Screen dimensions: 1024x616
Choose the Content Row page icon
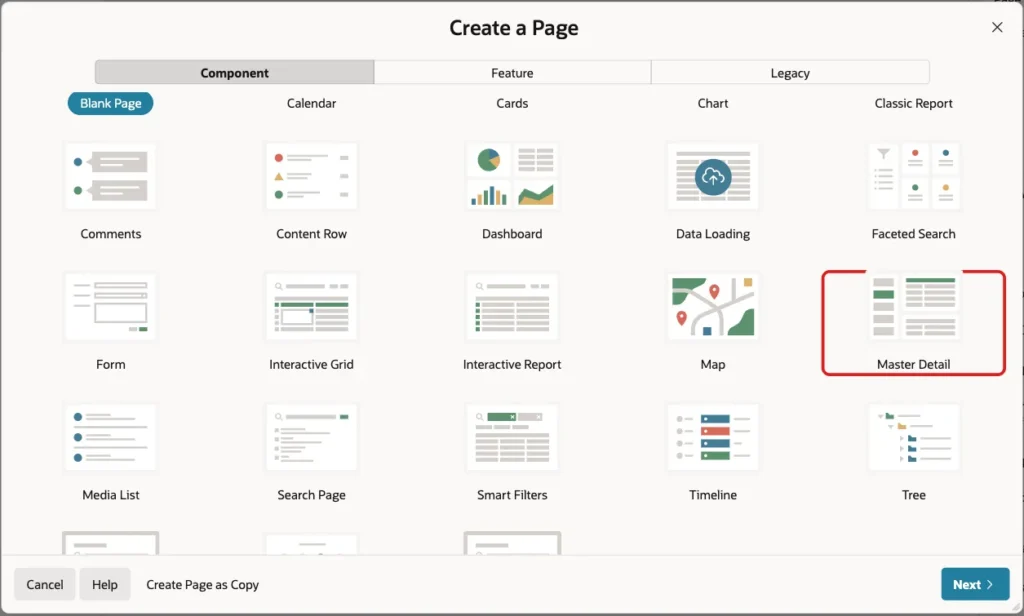pos(312,176)
